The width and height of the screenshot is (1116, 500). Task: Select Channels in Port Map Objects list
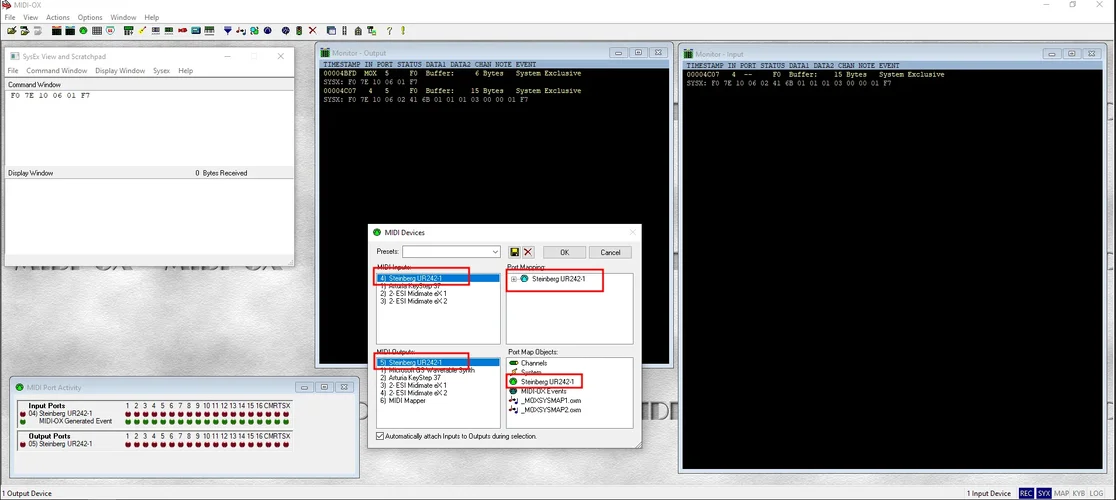coord(533,363)
